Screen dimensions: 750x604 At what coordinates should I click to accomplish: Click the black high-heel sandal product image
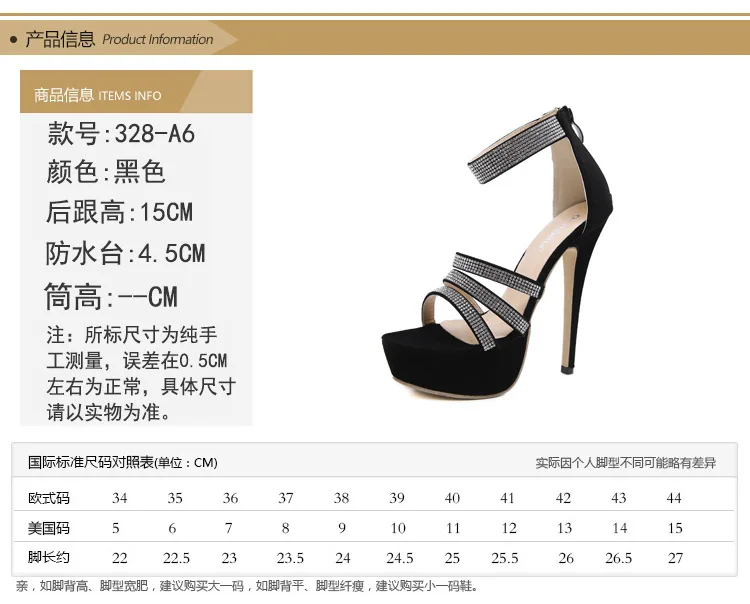[497, 252]
